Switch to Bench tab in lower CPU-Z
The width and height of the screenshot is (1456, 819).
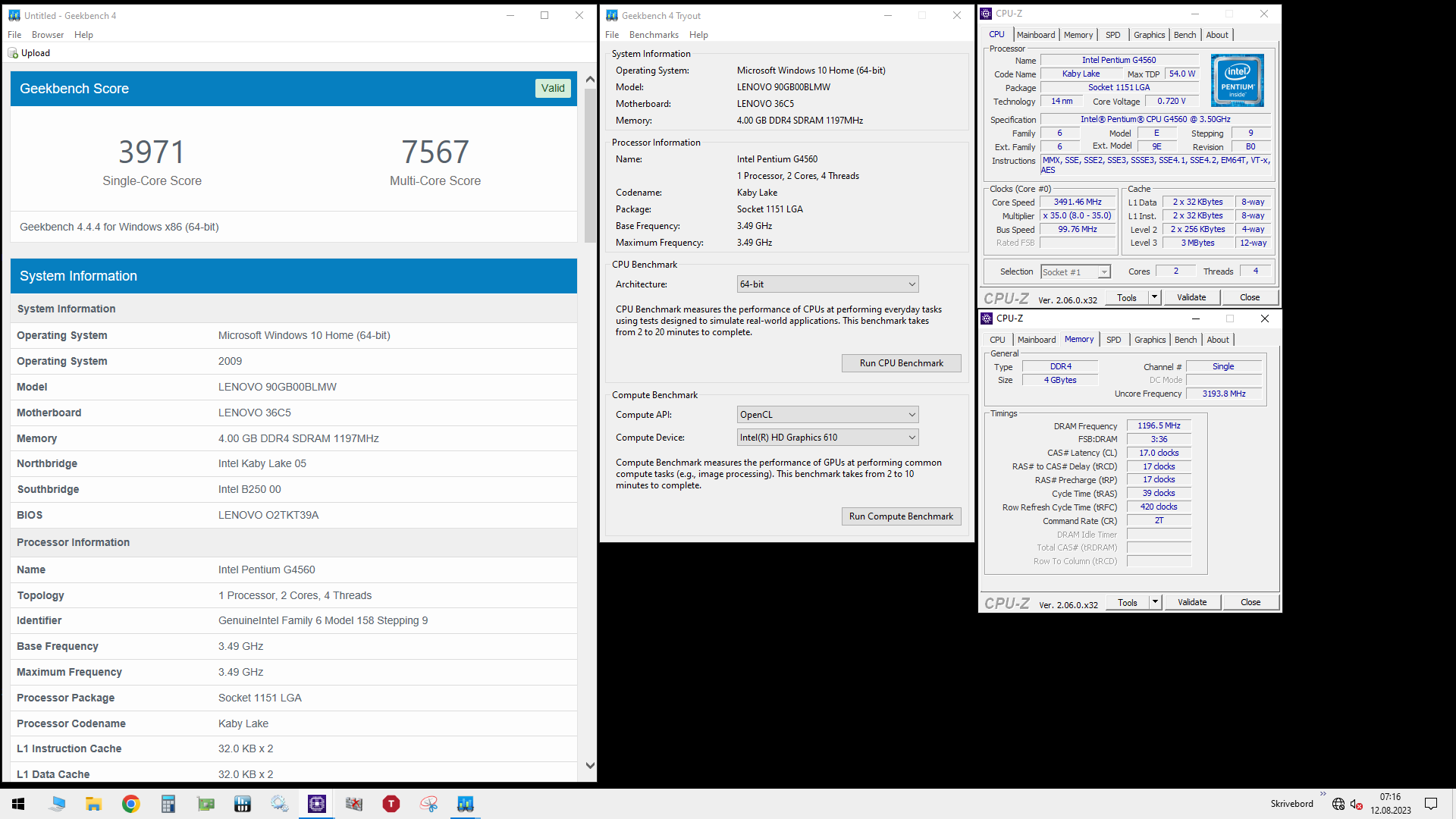[x=1185, y=340]
